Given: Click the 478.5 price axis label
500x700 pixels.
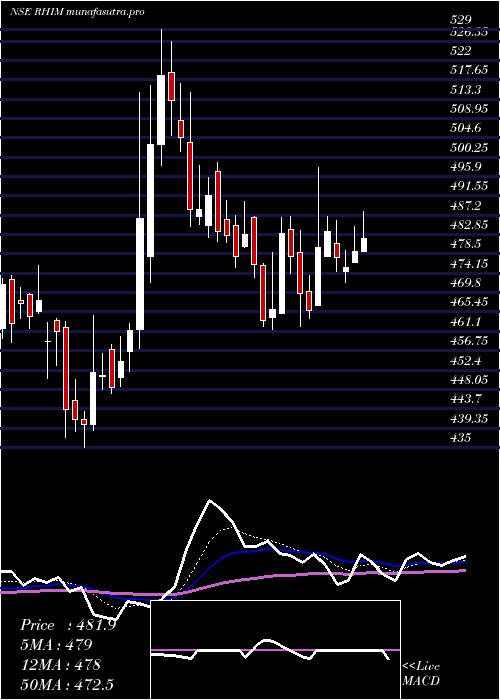Looking at the screenshot, I should (x=466, y=245).
